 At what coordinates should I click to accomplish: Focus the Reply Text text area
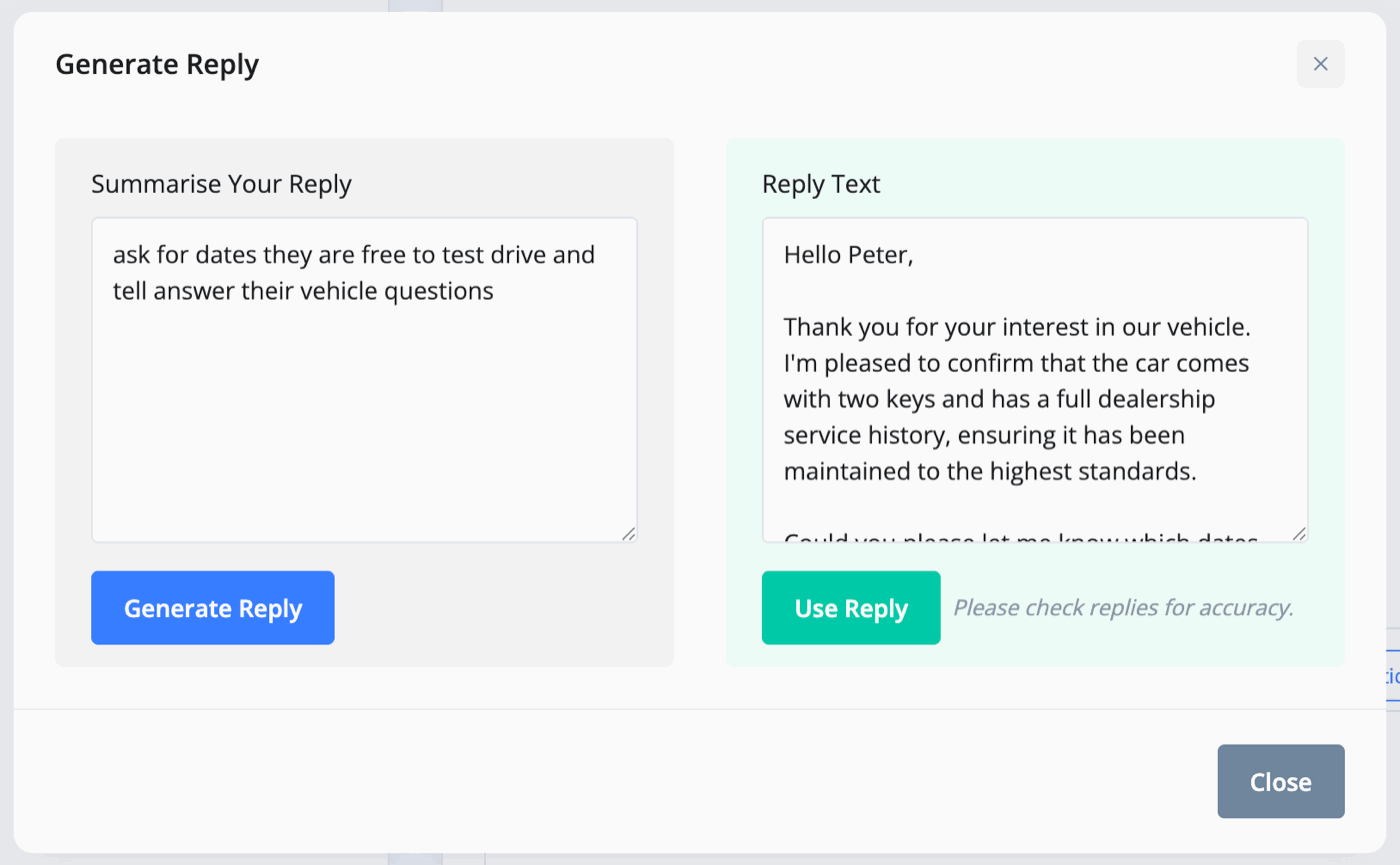click(x=1035, y=380)
